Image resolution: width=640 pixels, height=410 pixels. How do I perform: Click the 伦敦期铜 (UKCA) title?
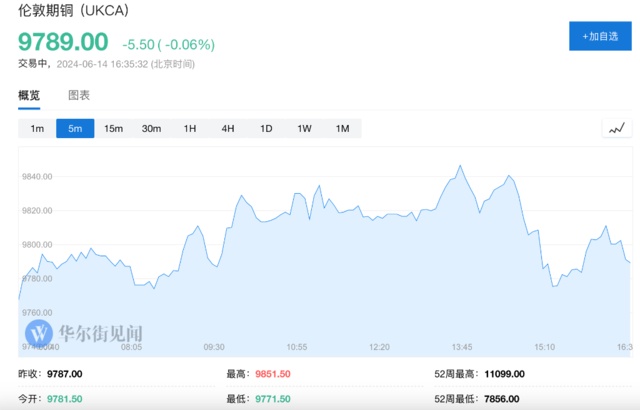[x=79, y=14]
